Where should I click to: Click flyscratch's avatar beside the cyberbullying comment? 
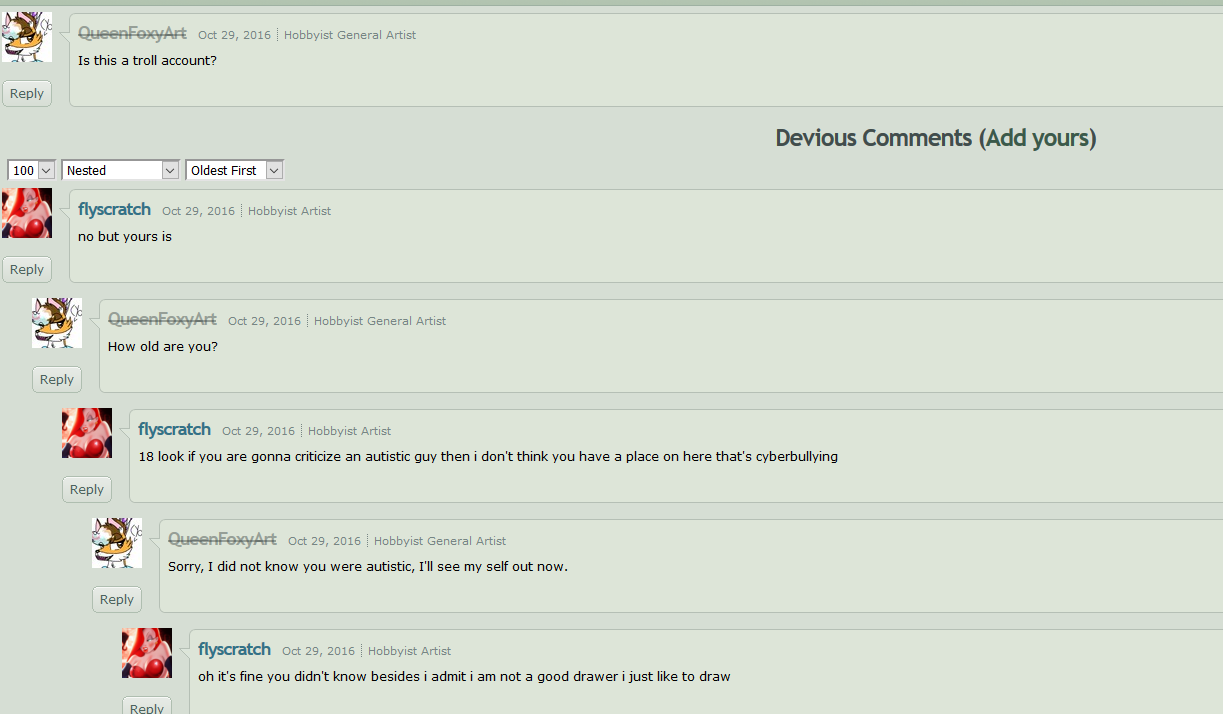click(x=87, y=433)
